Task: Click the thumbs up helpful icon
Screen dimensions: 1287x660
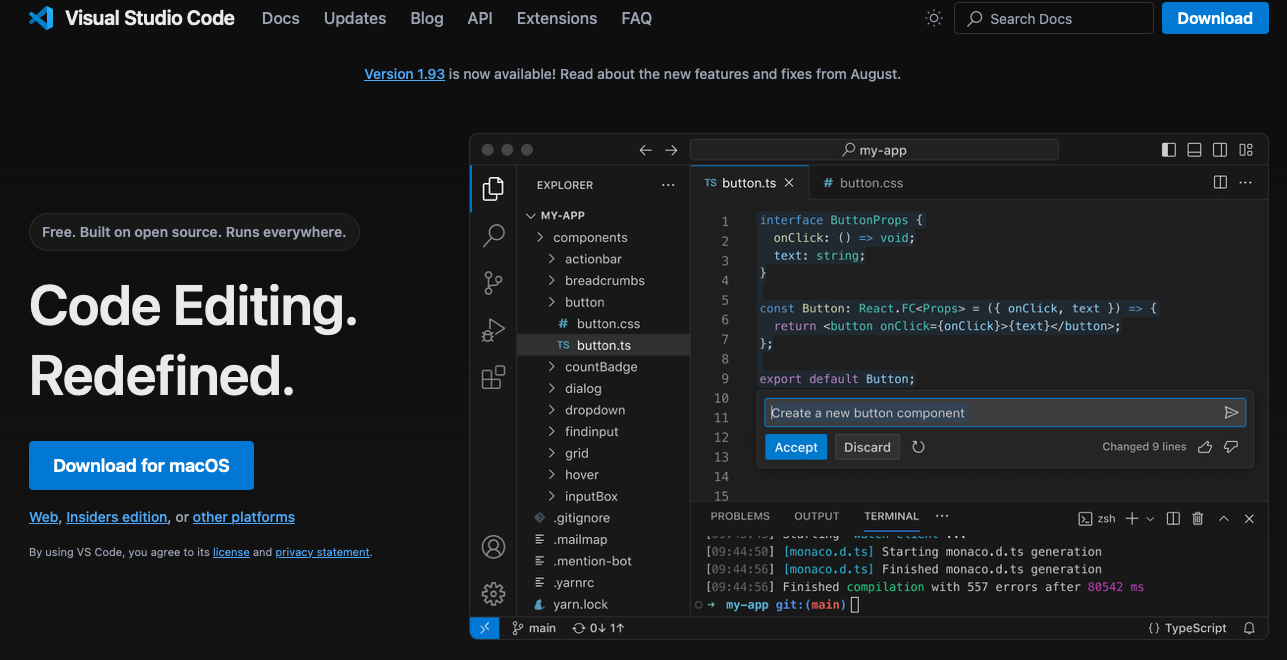Action: (1205, 447)
